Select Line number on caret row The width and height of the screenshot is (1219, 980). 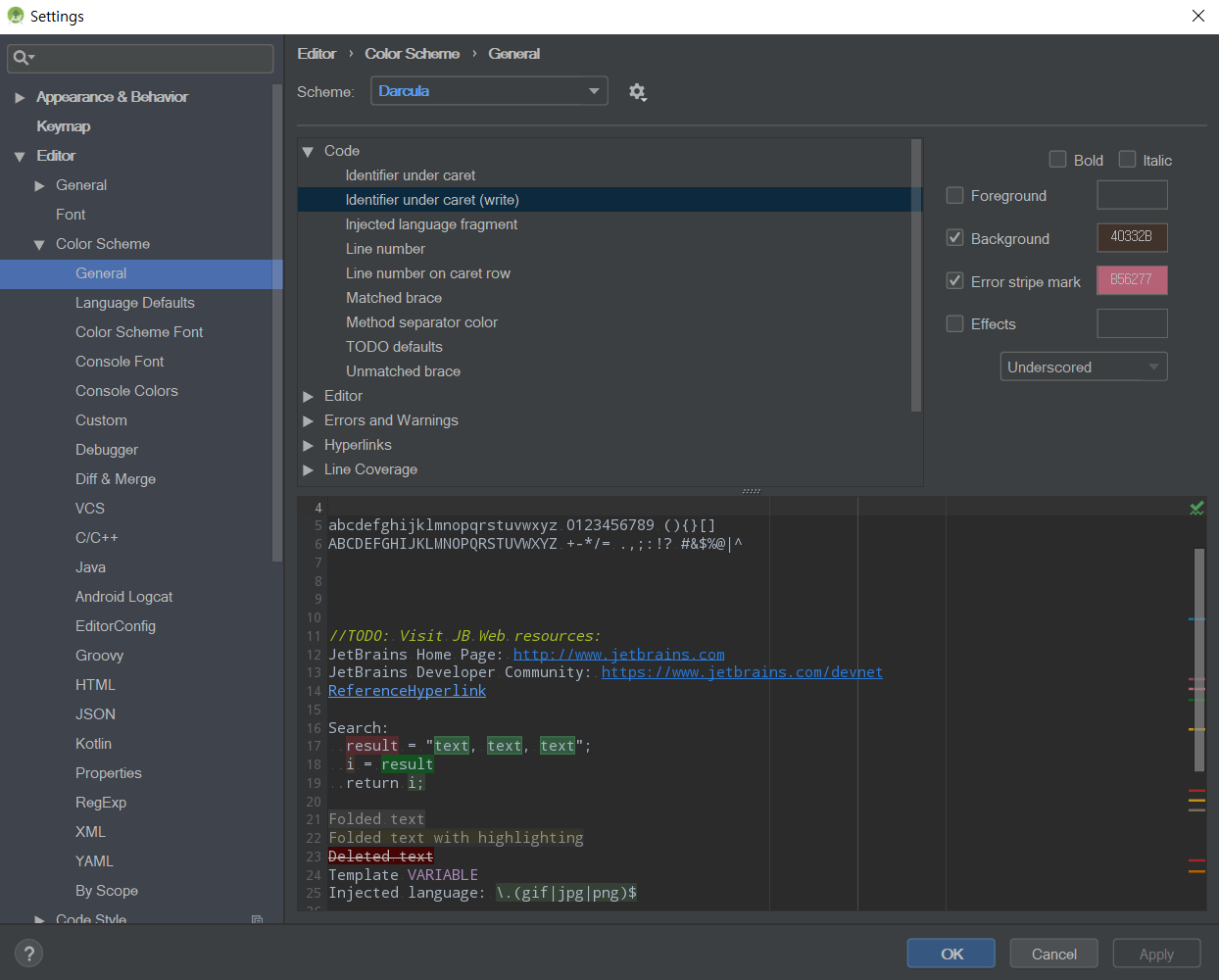click(427, 273)
